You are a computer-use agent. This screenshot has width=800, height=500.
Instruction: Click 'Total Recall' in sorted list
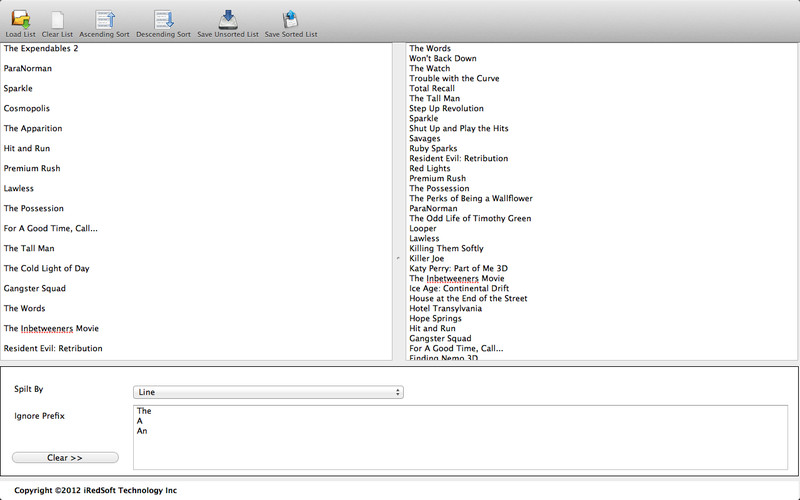click(x=432, y=88)
